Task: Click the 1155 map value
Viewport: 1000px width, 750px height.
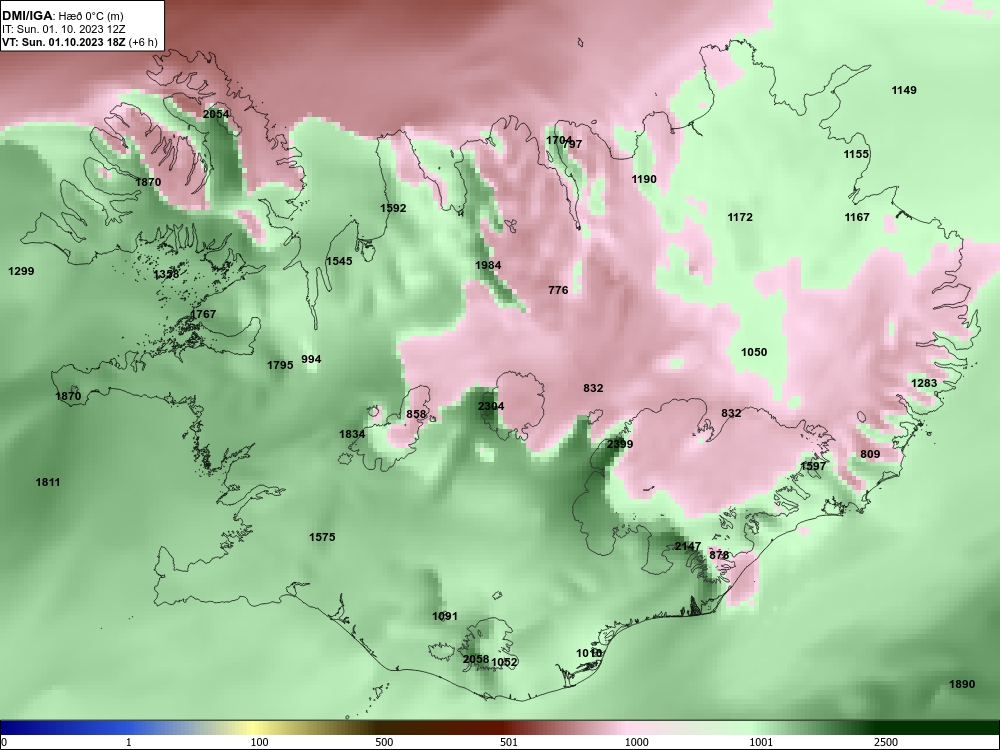Action: tap(857, 154)
